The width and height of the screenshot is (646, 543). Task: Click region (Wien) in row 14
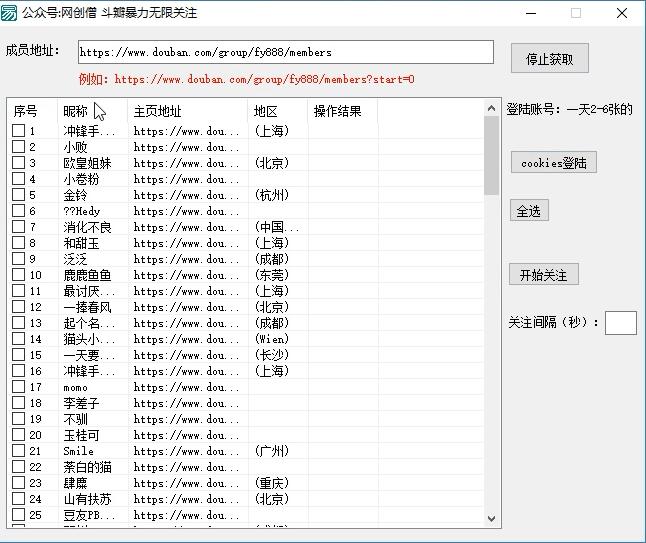click(x=272, y=339)
